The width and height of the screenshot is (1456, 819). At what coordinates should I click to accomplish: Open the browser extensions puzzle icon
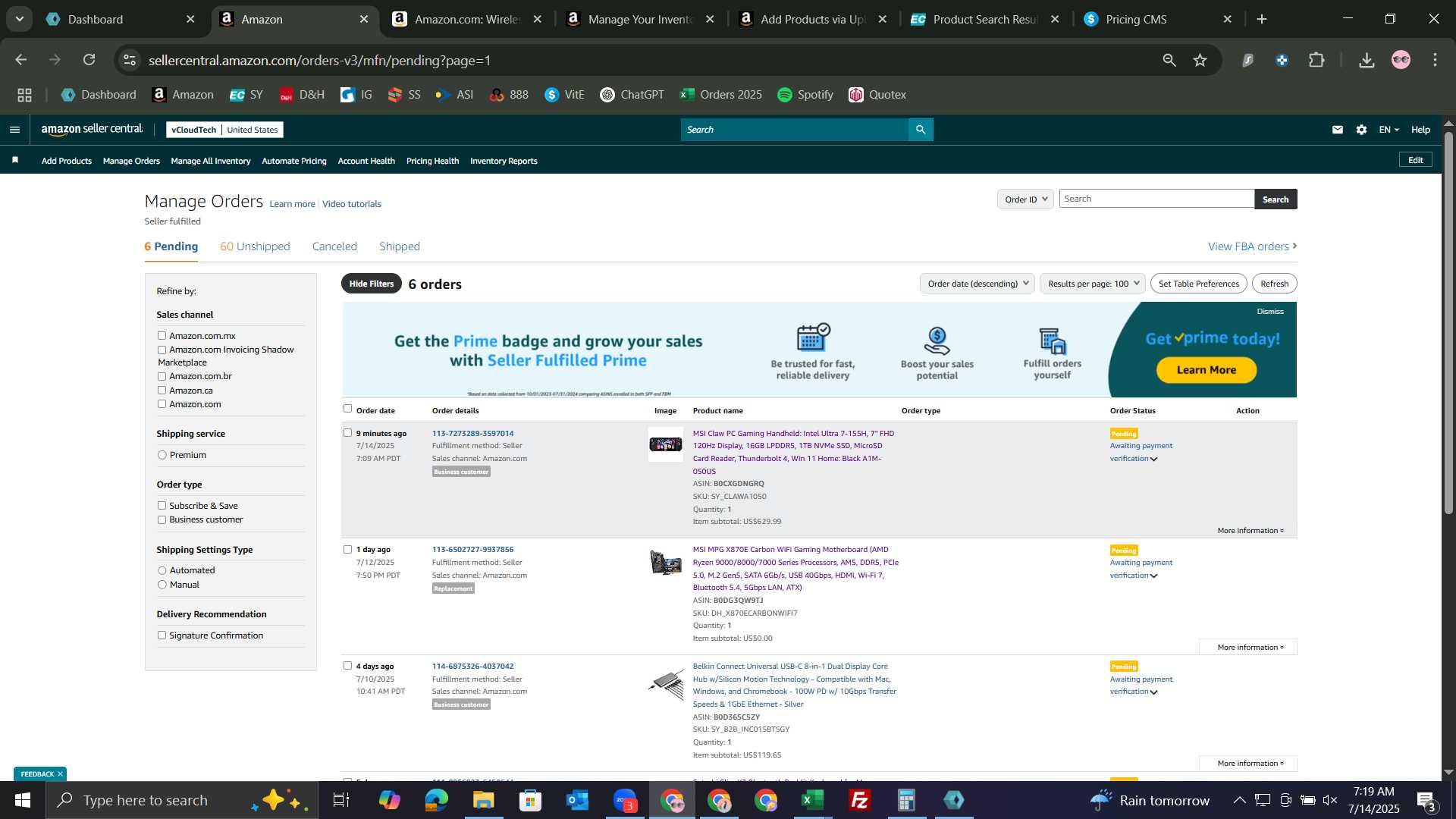tap(1317, 60)
